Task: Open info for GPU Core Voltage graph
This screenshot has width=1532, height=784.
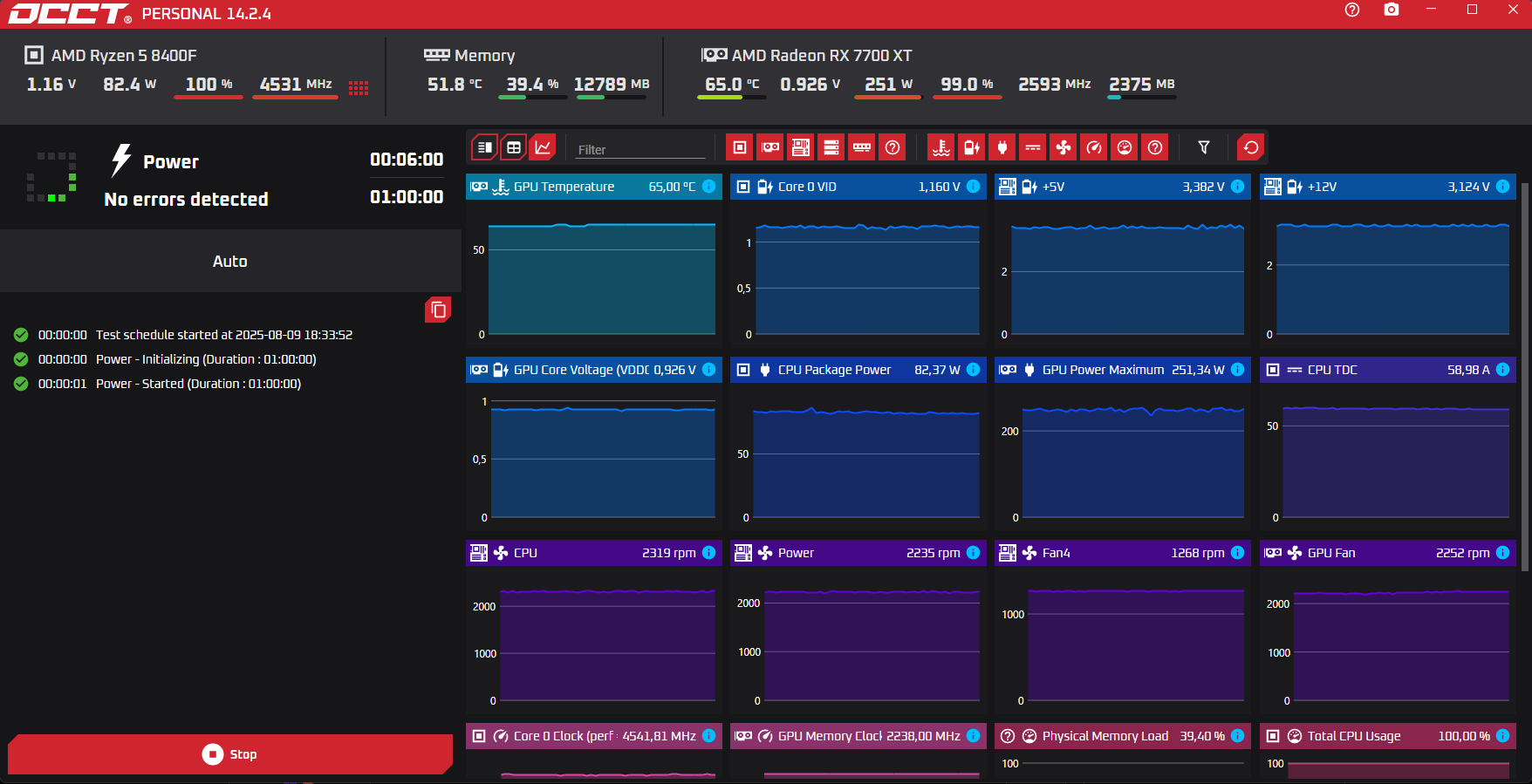Action: pos(708,370)
